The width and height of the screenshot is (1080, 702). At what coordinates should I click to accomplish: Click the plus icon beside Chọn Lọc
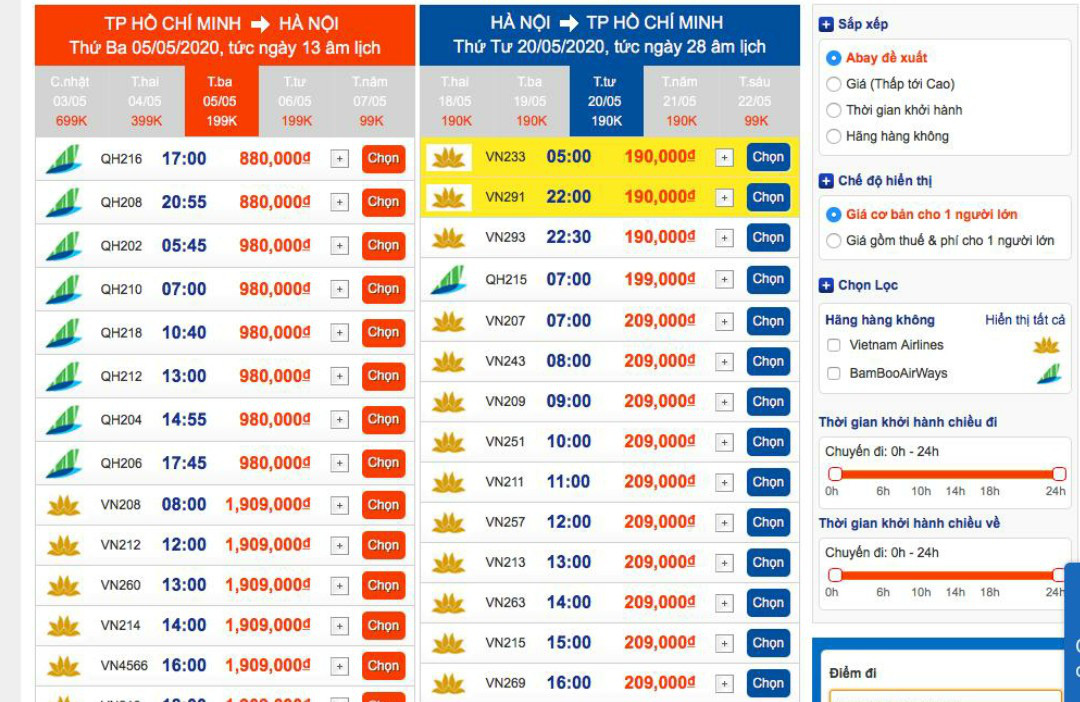click(826, 285)
